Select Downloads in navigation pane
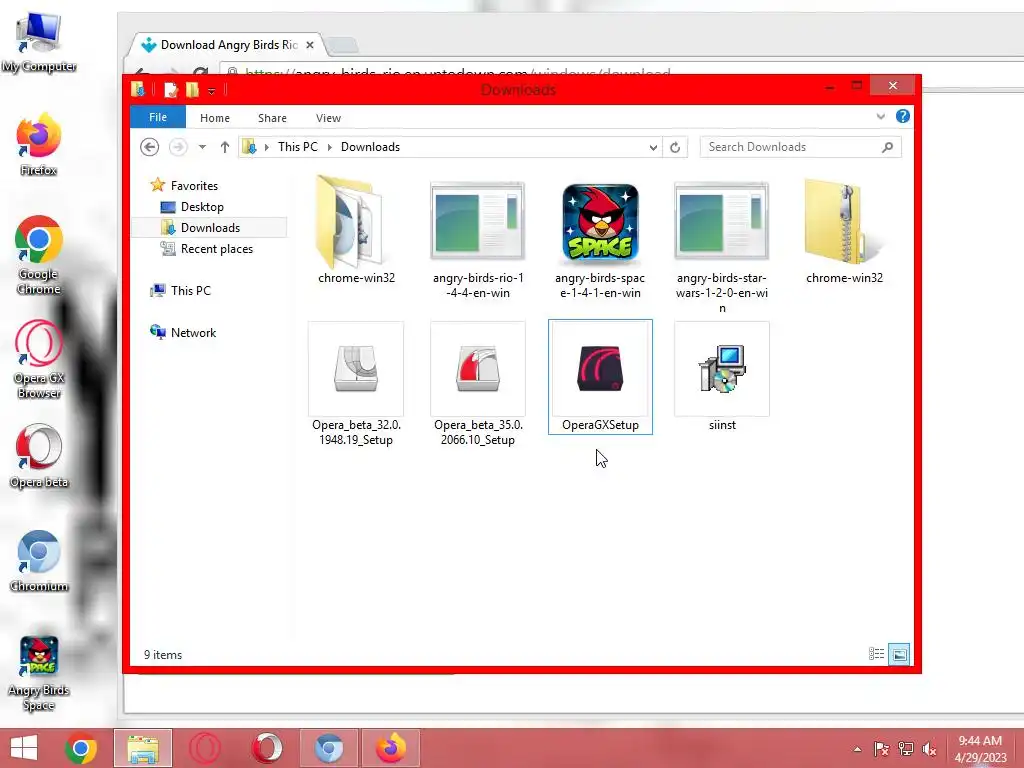The height and width of the screenshot is (768, 1024). click(x=210, y=227)
